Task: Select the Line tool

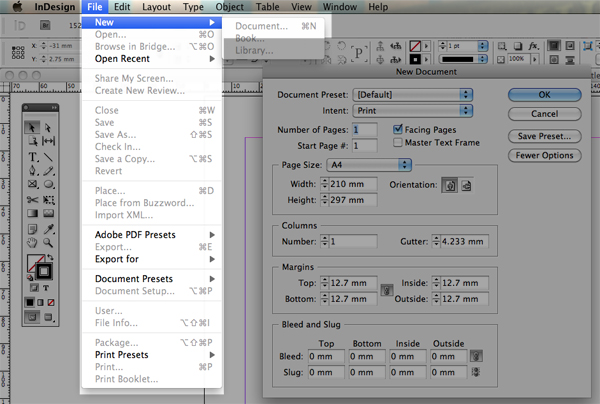Action: (x=48, y=157)
